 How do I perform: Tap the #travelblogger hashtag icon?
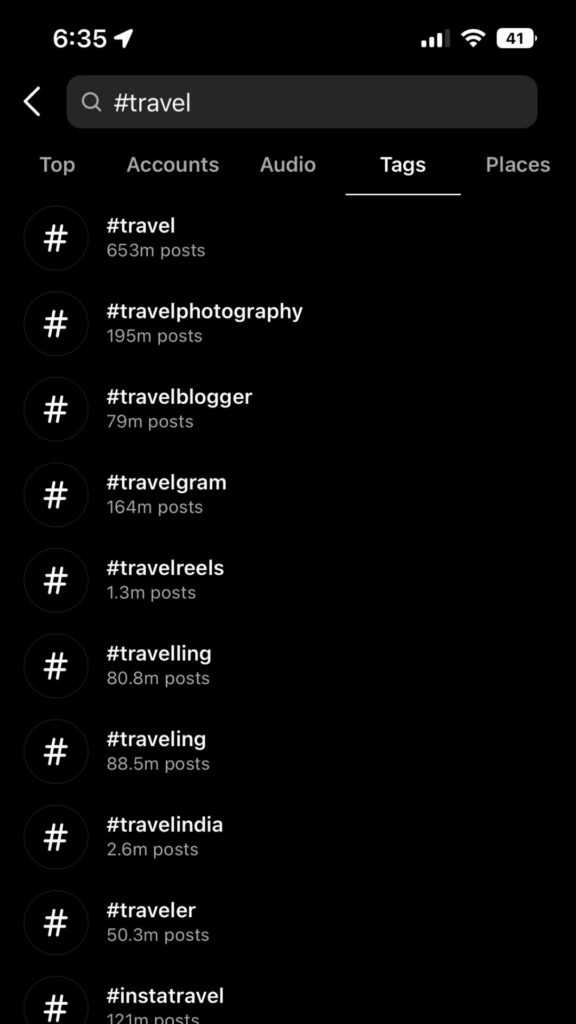tap(56, 409)
